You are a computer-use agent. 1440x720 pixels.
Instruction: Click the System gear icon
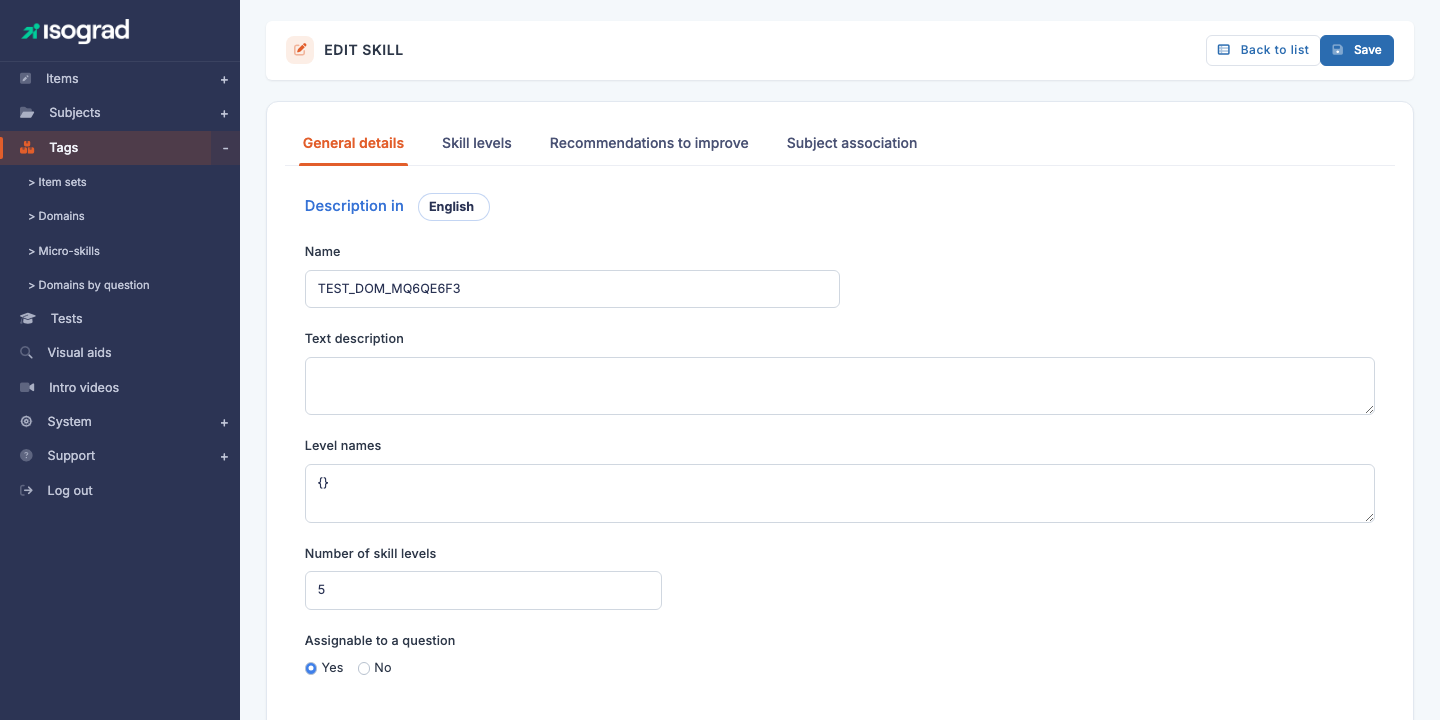pos(26,422)
